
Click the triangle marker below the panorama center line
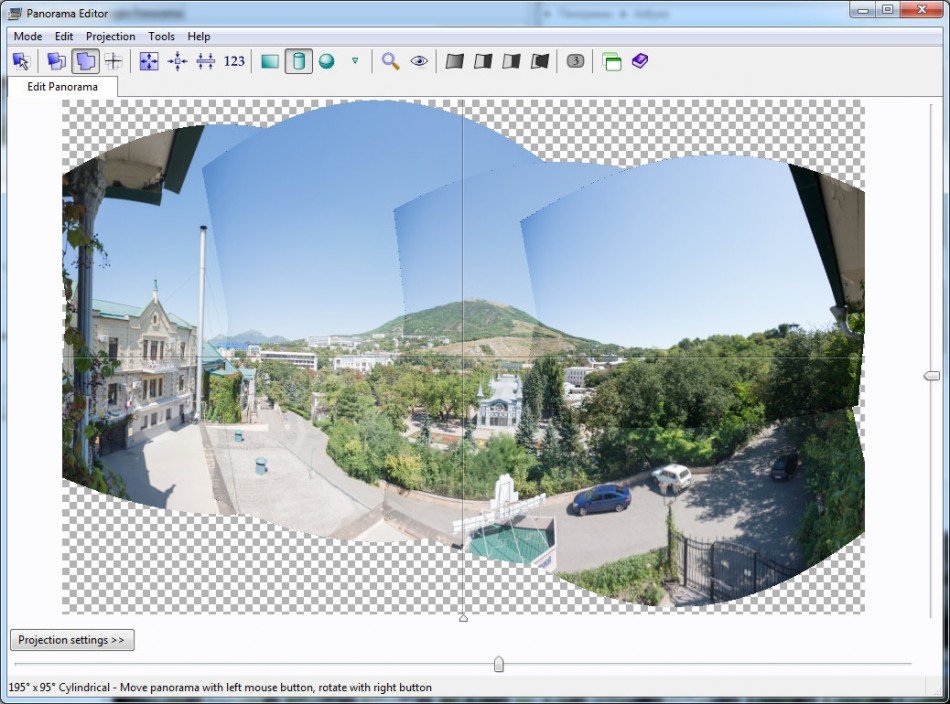click(x=463, y=617)
